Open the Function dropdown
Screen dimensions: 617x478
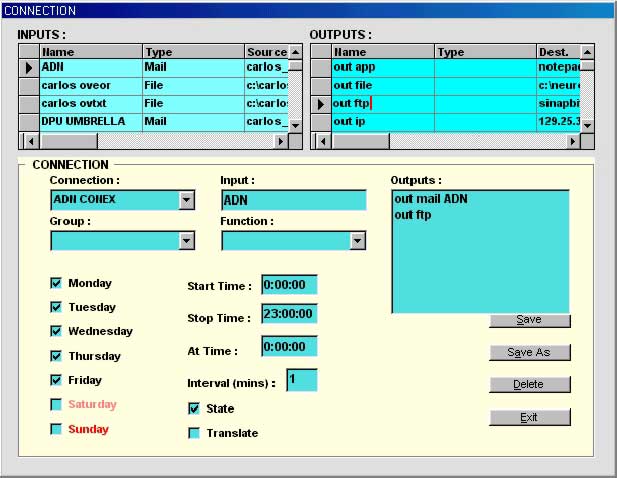coord(357,241)
